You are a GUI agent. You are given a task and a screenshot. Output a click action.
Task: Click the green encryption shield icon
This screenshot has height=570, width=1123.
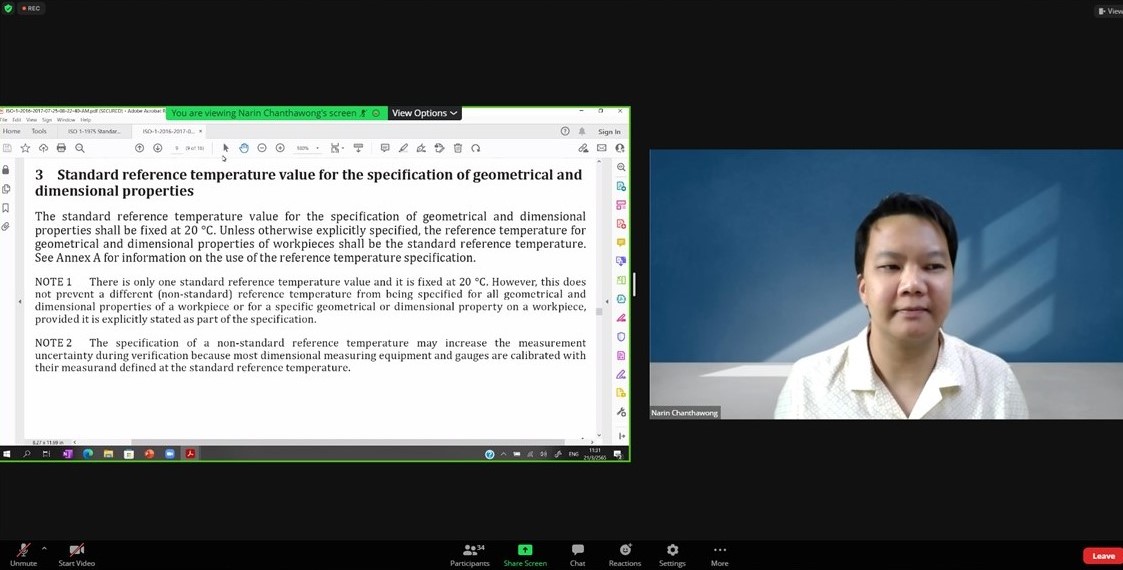pyautogui.click(x=9, y=8)
